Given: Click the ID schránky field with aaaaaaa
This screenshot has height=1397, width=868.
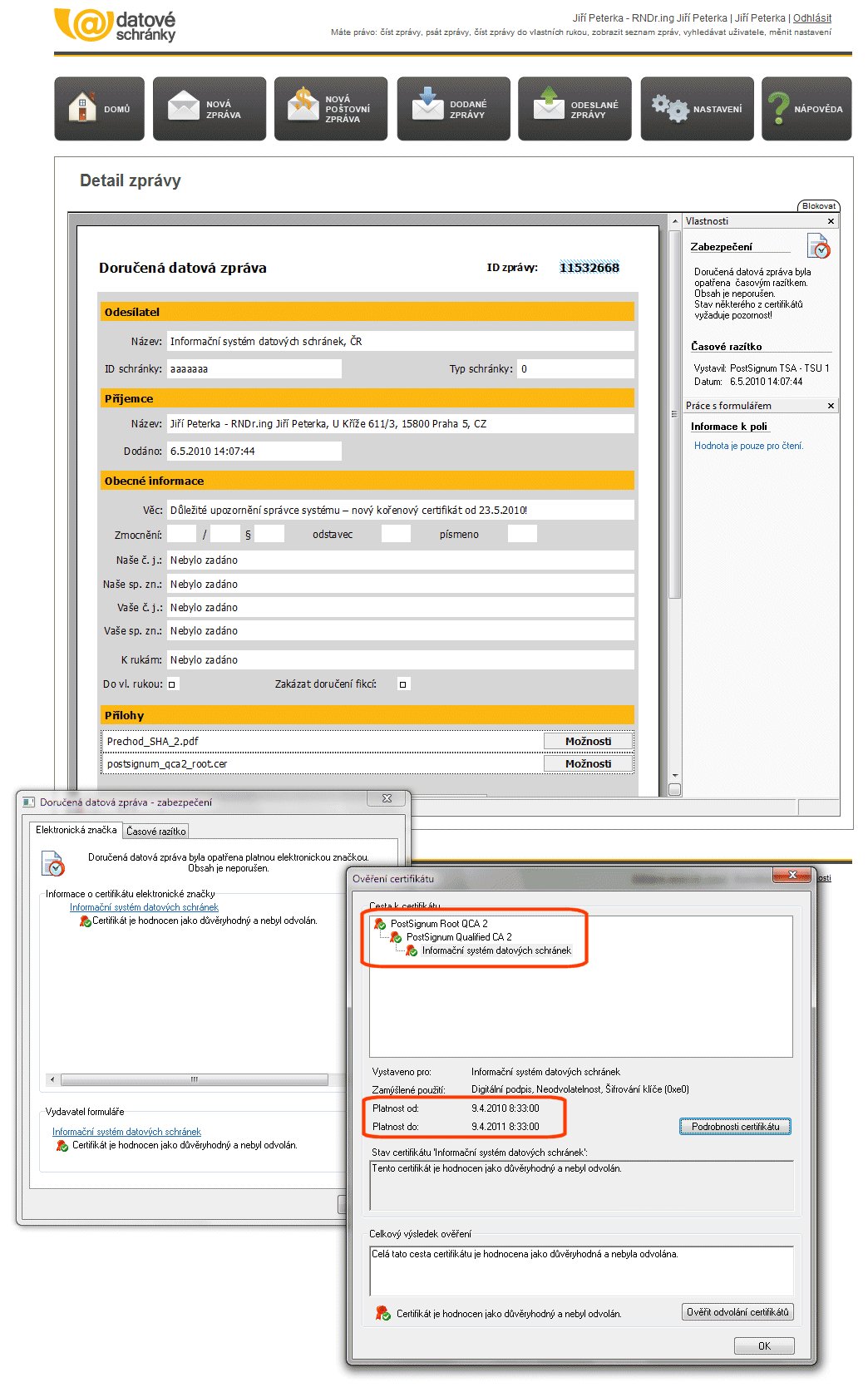Looking at the screenshot, I should tap(254, 369).
